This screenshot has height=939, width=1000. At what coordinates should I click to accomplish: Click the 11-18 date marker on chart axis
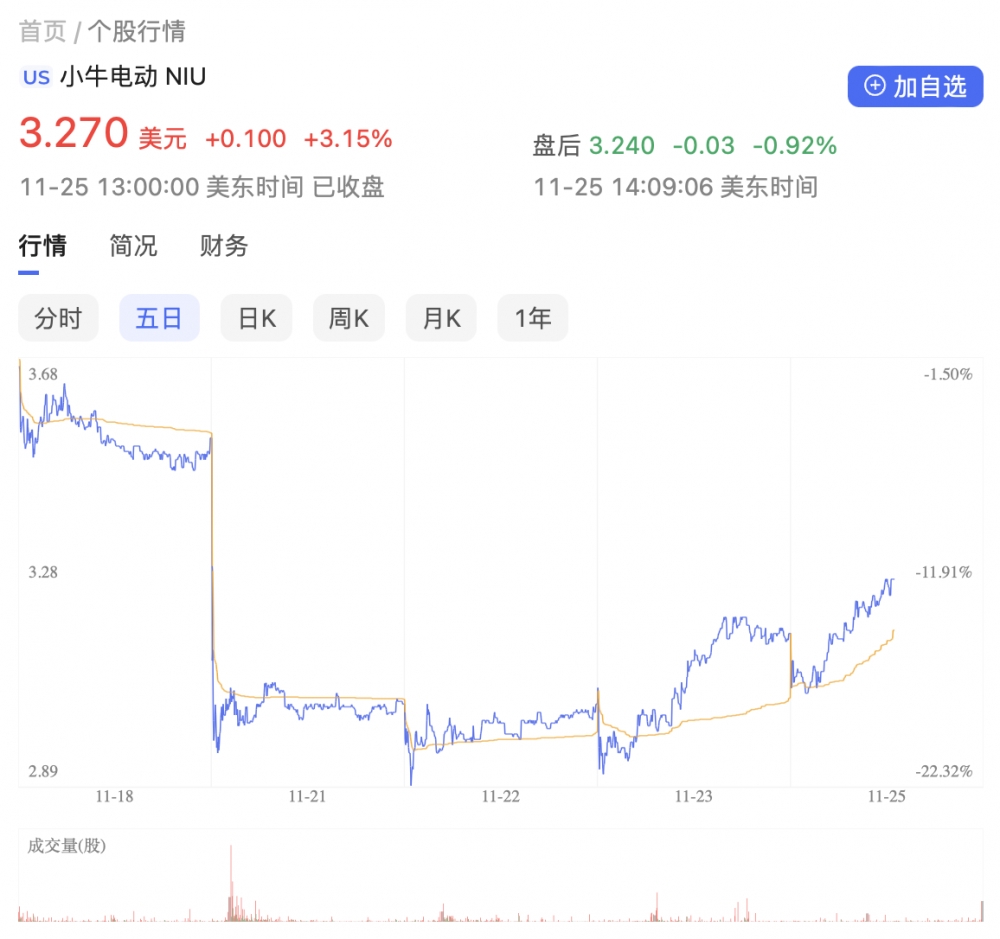pyautogui.click(x=114, y=797)
